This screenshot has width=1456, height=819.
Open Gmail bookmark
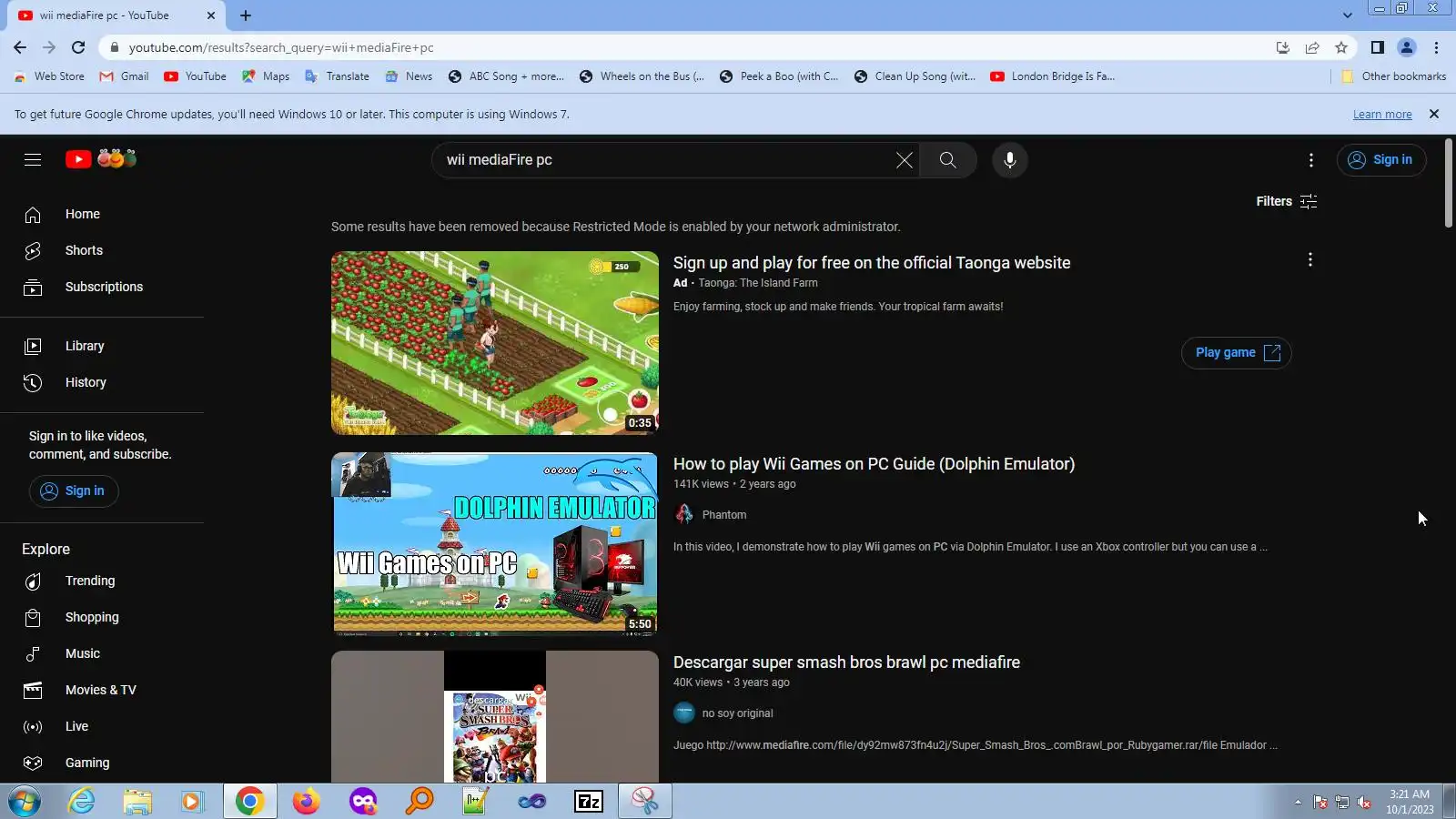click(124, 76)
